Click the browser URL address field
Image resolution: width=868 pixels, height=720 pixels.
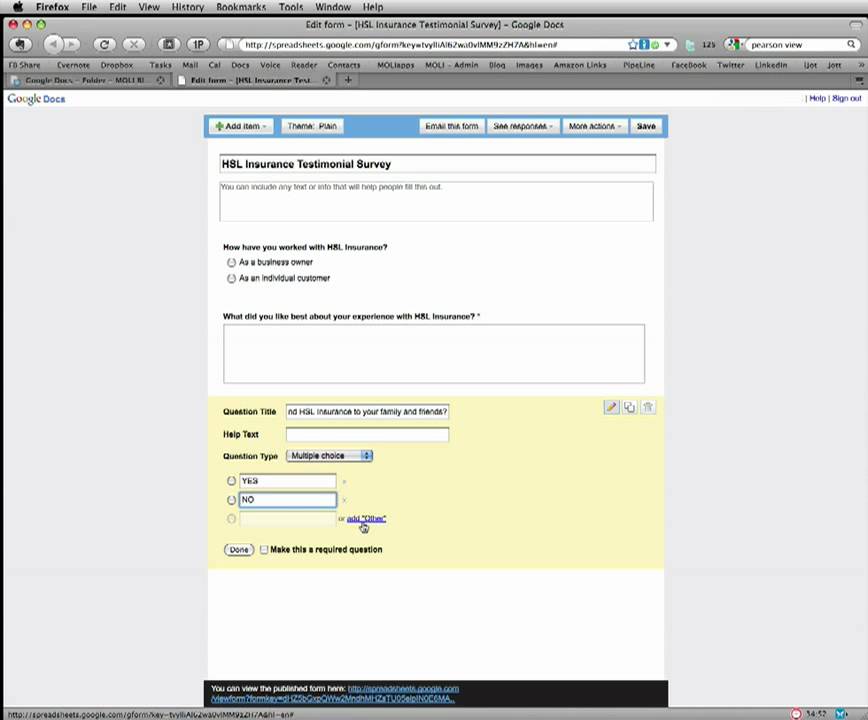[434, 45]
